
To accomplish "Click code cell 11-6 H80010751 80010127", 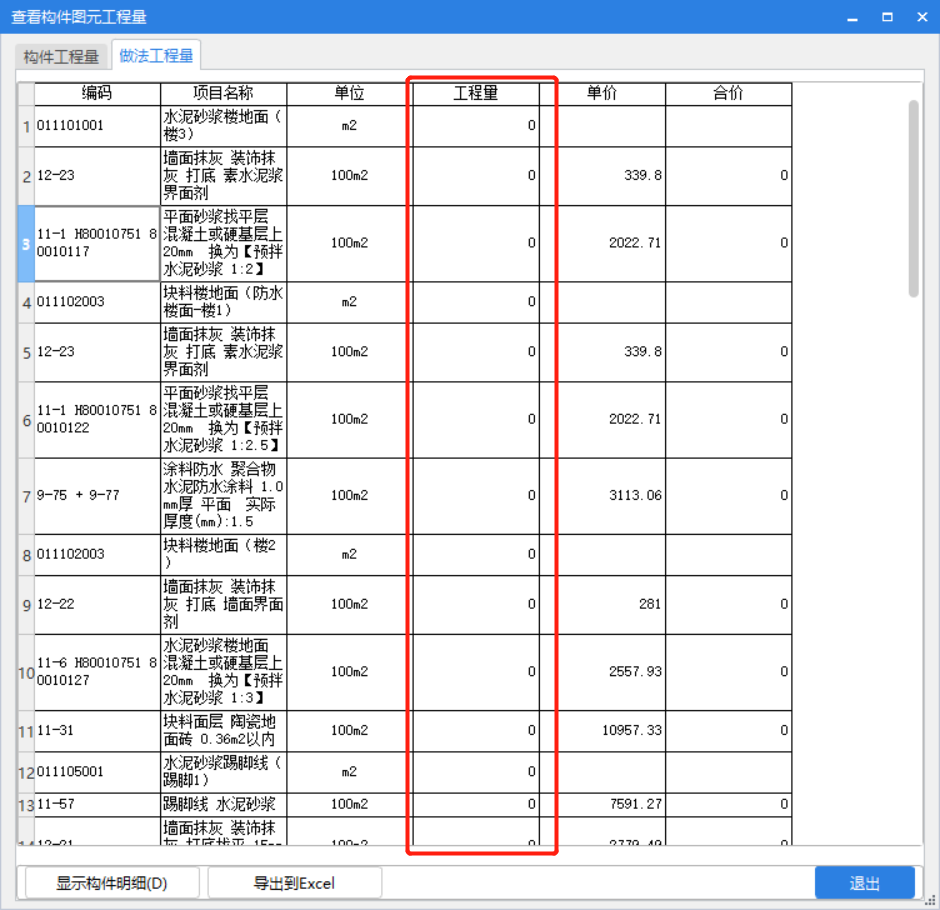I will [x=97, y=673].
